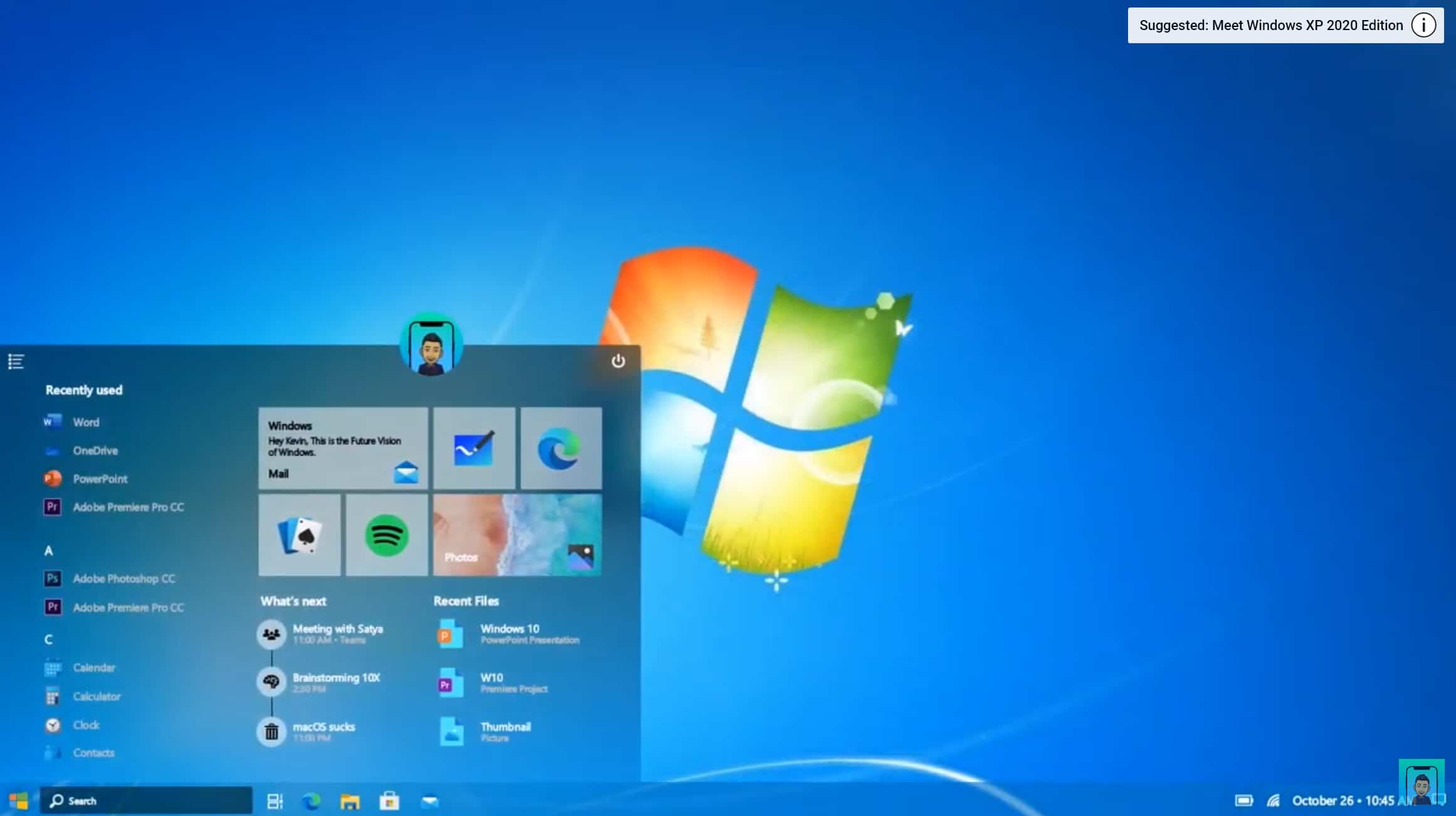The height and width of the screenshot is (816, 1456).
Task: Open the Solitaire cards tile
Action: [x=300, y=535]
